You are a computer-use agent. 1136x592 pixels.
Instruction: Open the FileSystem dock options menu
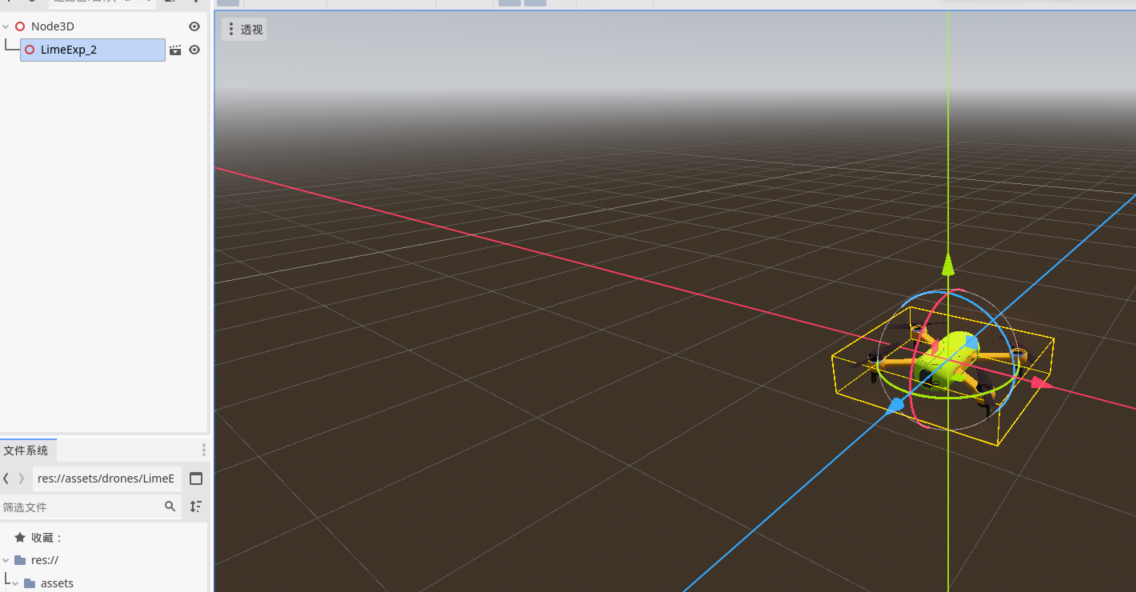coord(204,450)
